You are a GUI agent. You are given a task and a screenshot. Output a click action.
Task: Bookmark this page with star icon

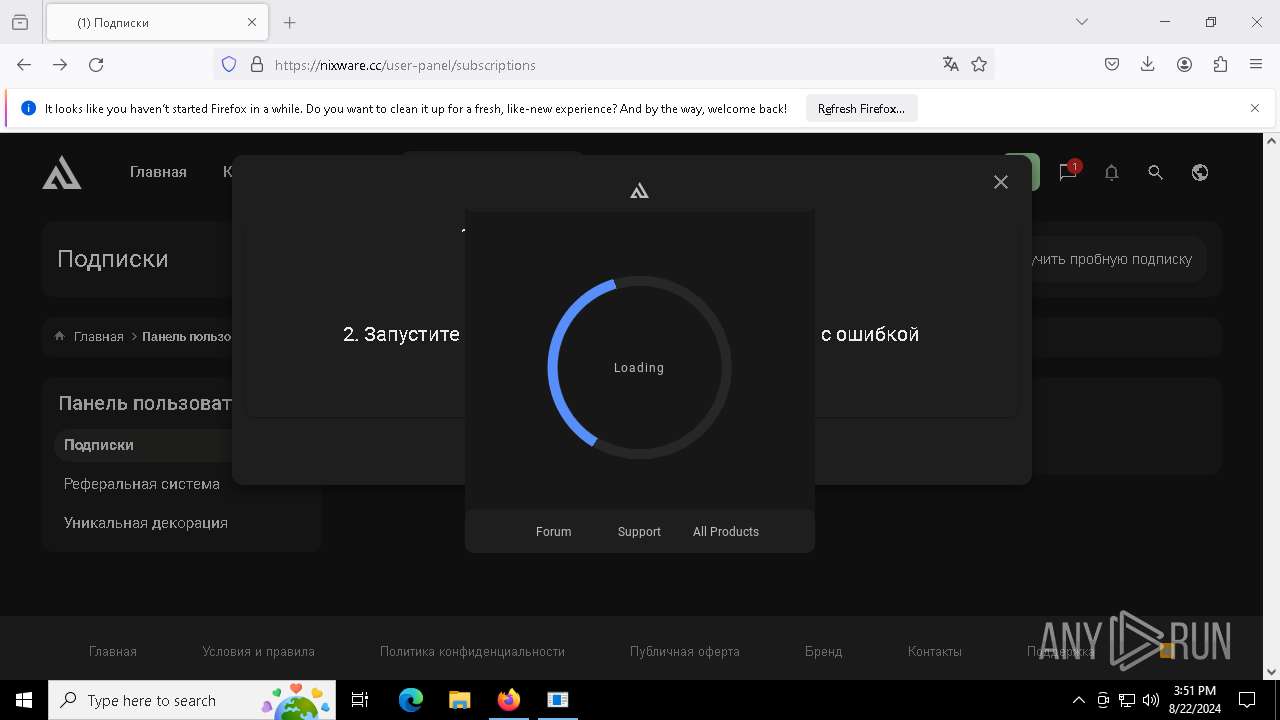(x=979, y=64)
